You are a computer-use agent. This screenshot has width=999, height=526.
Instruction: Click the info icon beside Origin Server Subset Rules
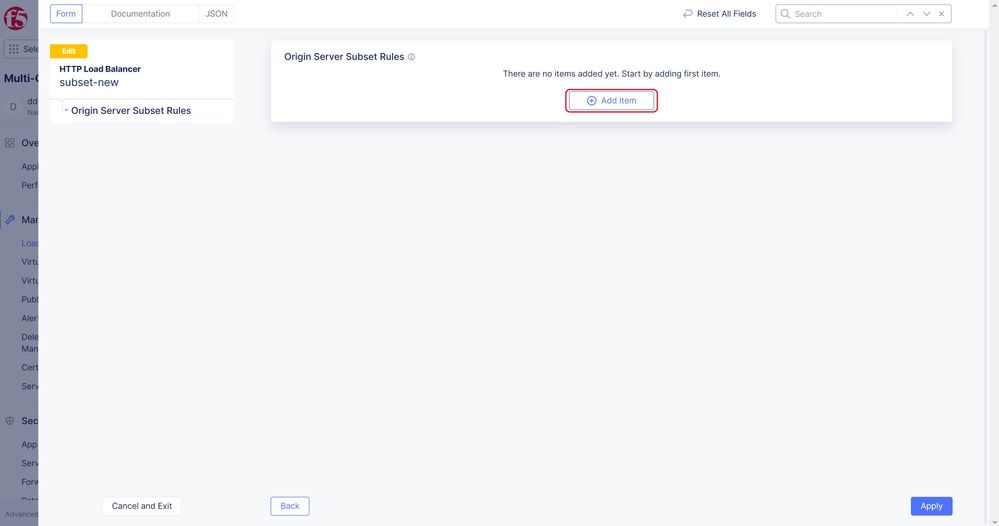click(x=412, y=57)
